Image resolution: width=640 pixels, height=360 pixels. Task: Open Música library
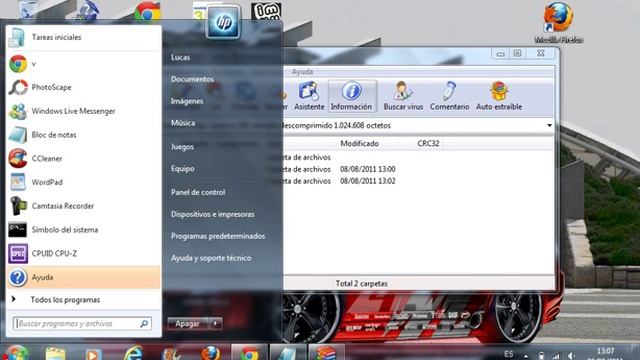coord(183,123)
